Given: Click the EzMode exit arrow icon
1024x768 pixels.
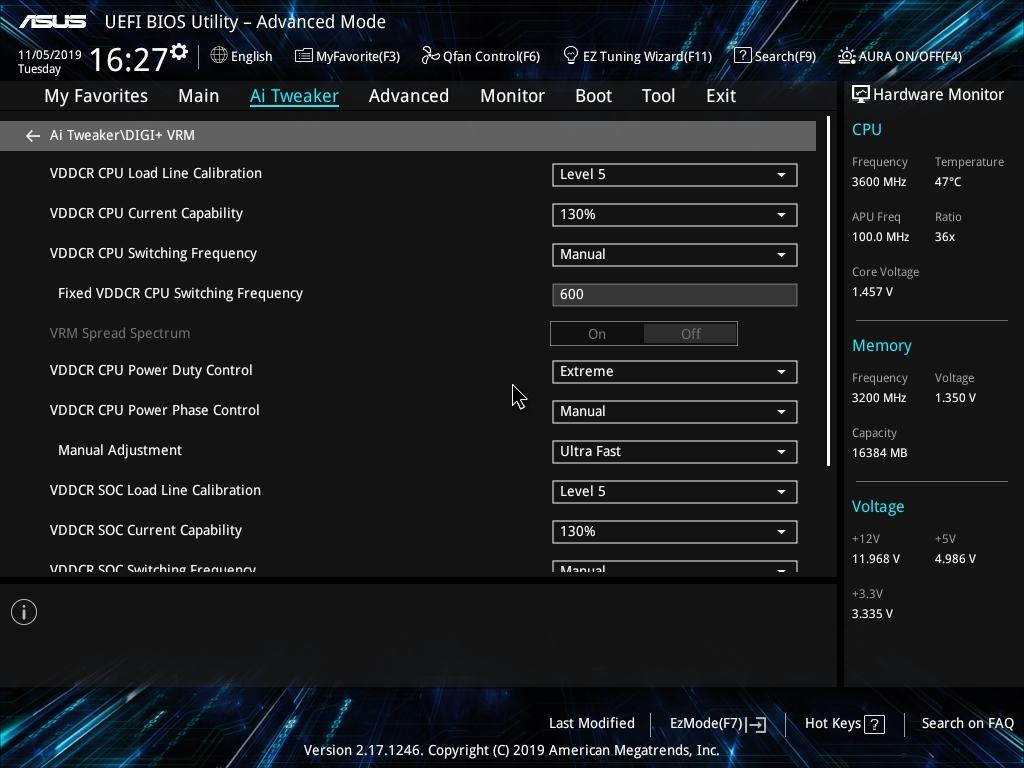Looking at the screenshot, I should (756, 724).
